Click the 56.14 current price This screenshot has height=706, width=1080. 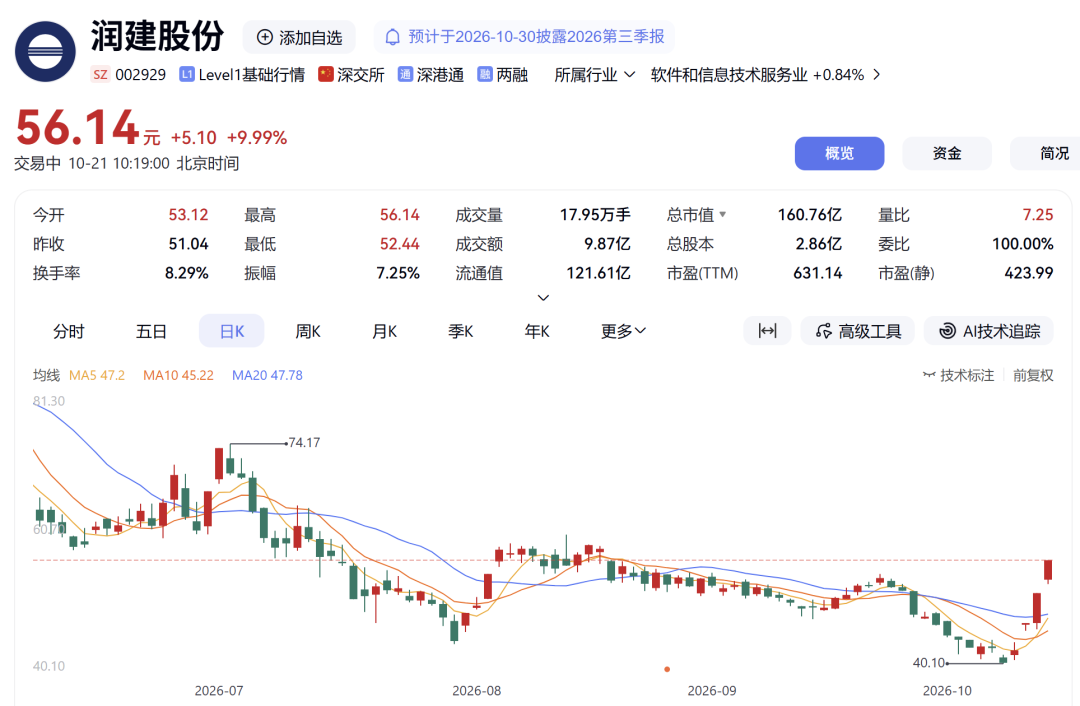click(x=78, y=128)
